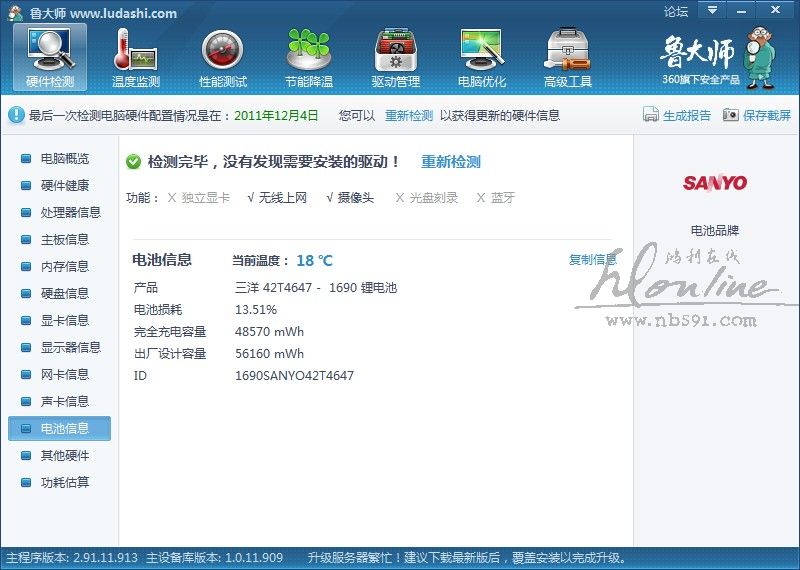800x570 pixels.
Task: Click the blue info exclamation icon
Action: coord(16,115)
